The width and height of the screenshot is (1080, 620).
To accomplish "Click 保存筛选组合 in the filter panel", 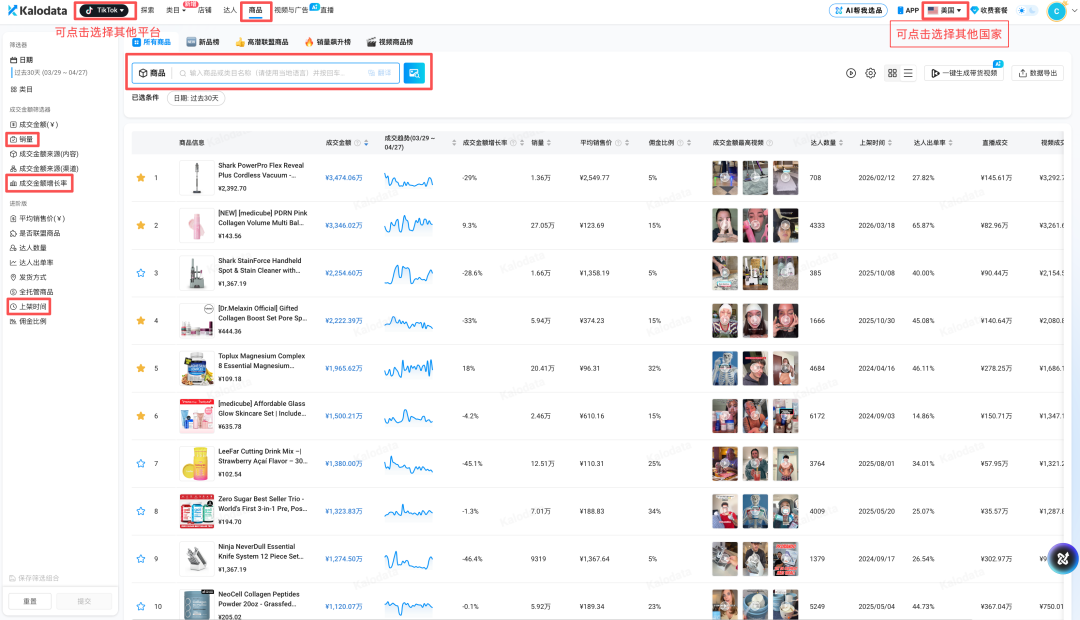I will point(34,578).
